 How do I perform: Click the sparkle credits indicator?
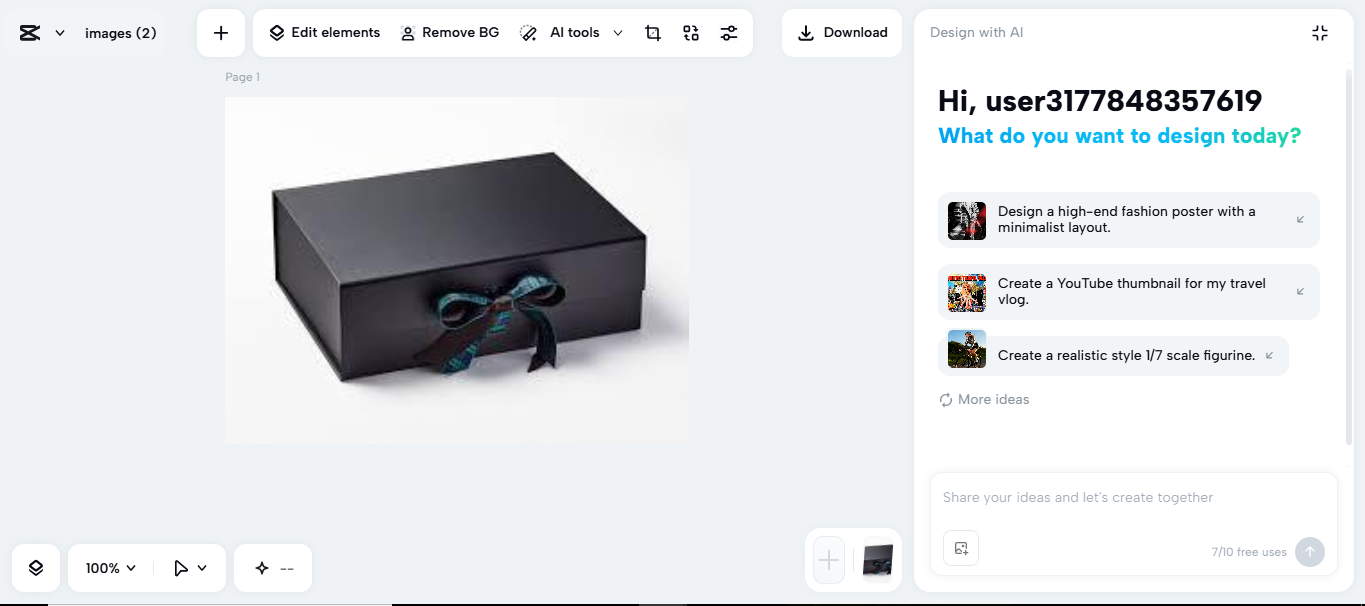pyautogui.click(x=272, y=567)
